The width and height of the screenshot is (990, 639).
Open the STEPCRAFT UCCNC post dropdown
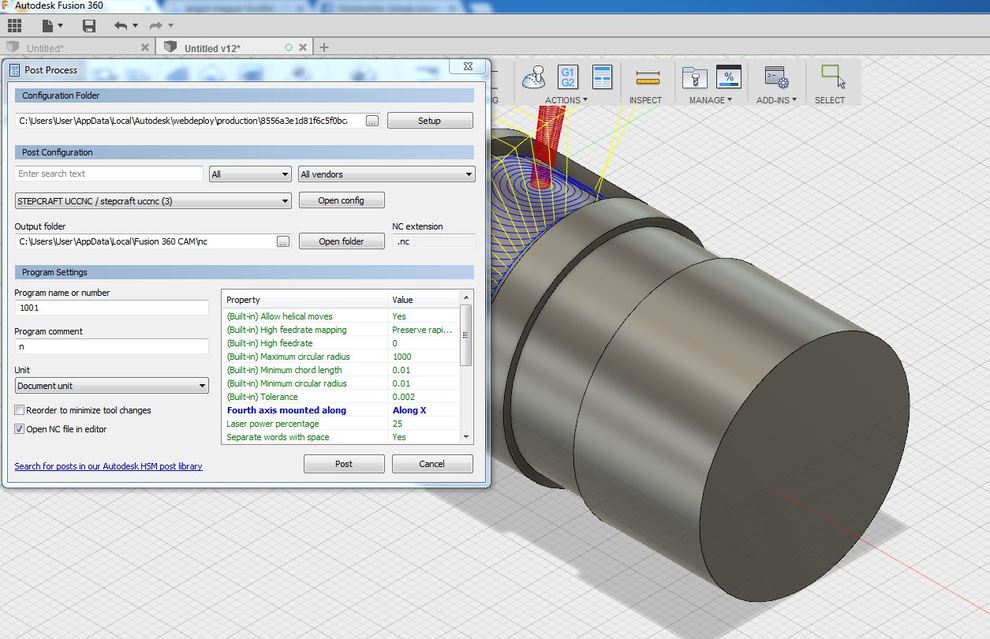pyautogui.click(x=153, y=201)
